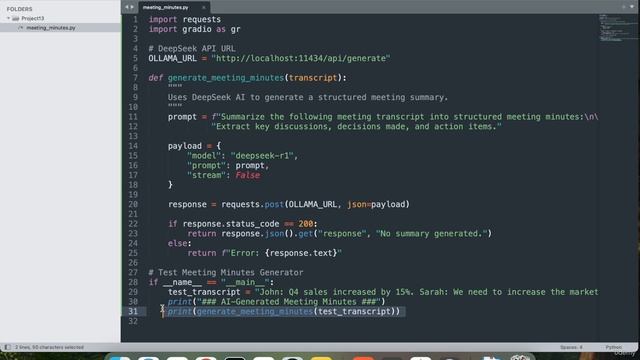Click the OLLAMA_URL localhost string

click(x=300, y=58)
